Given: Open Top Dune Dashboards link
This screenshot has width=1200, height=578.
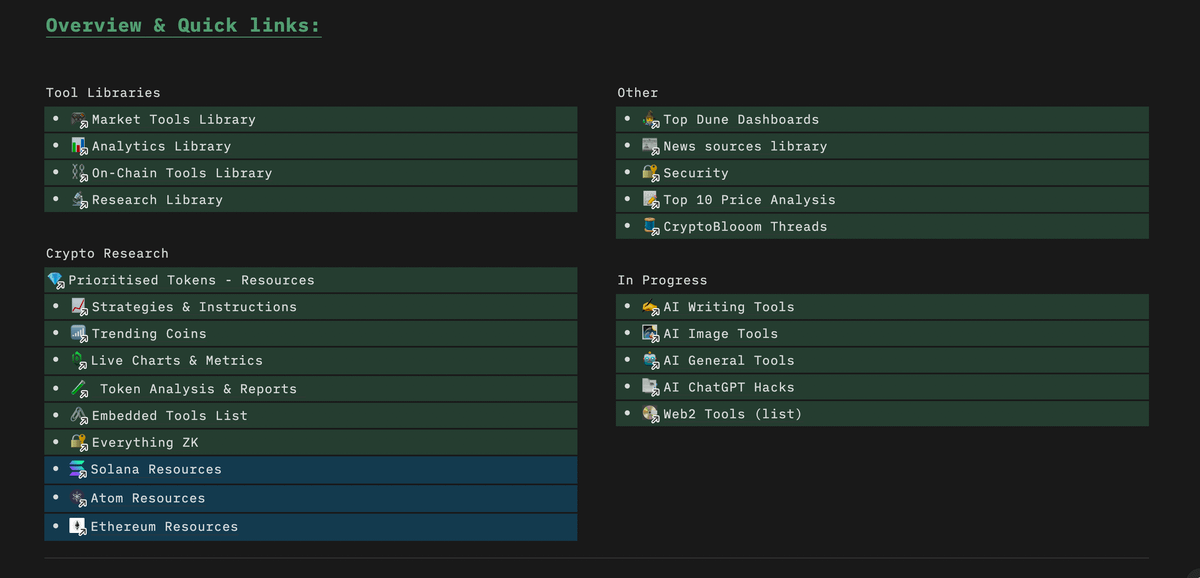Looking at the screenshot, I should pos(741,120).
